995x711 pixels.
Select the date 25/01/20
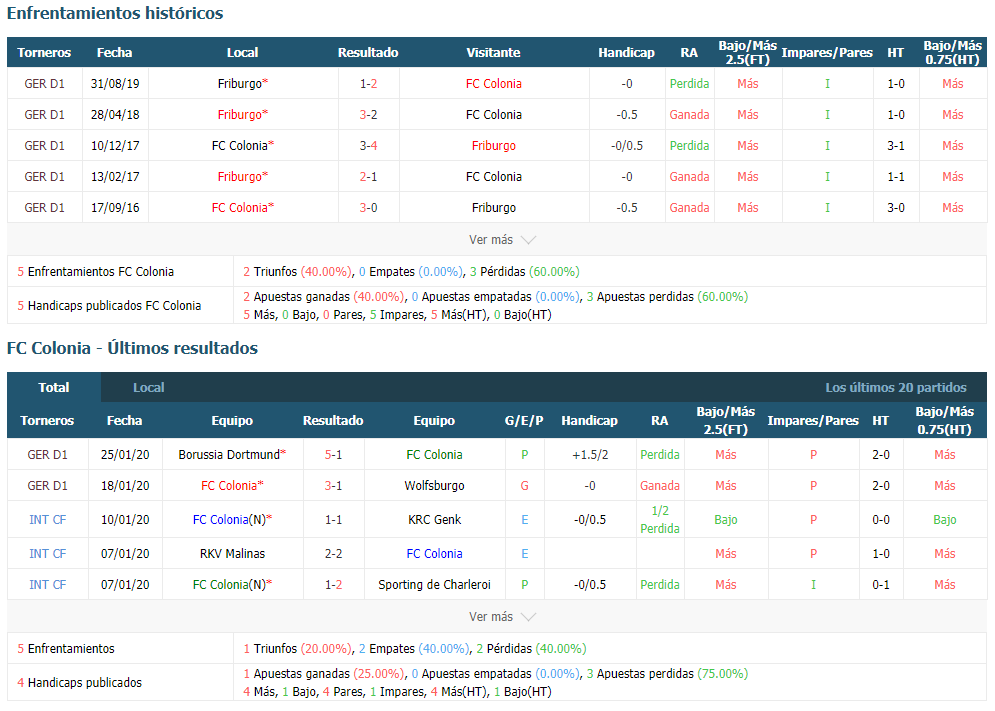[125, 455]
